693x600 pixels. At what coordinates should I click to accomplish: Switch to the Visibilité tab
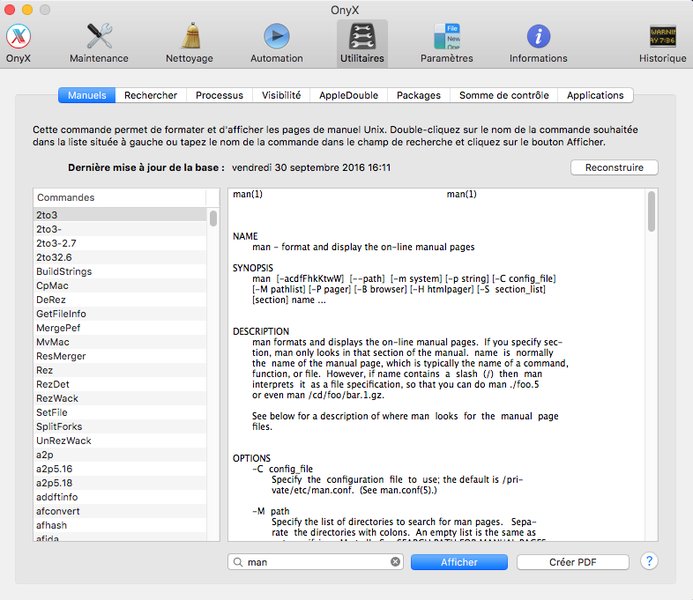pyautogui.click(x=281, y=95)
